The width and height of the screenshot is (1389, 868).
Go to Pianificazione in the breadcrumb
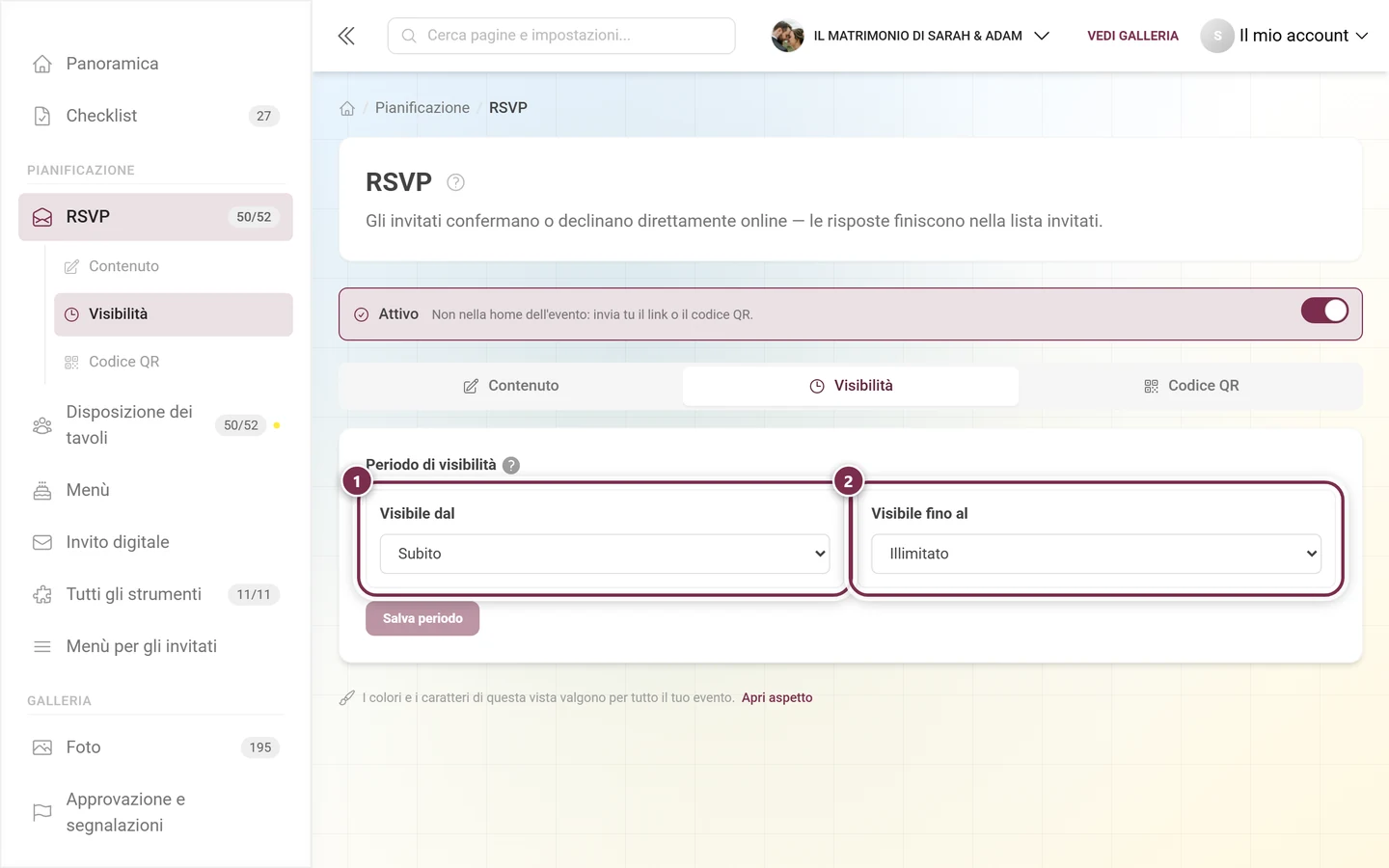coord(422,108)
